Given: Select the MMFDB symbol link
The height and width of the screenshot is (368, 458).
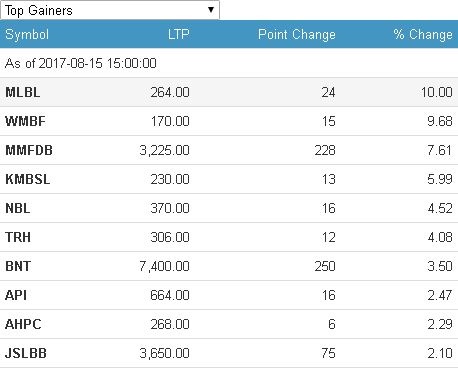Looking at the screenshot, I should tap(29, 150).
